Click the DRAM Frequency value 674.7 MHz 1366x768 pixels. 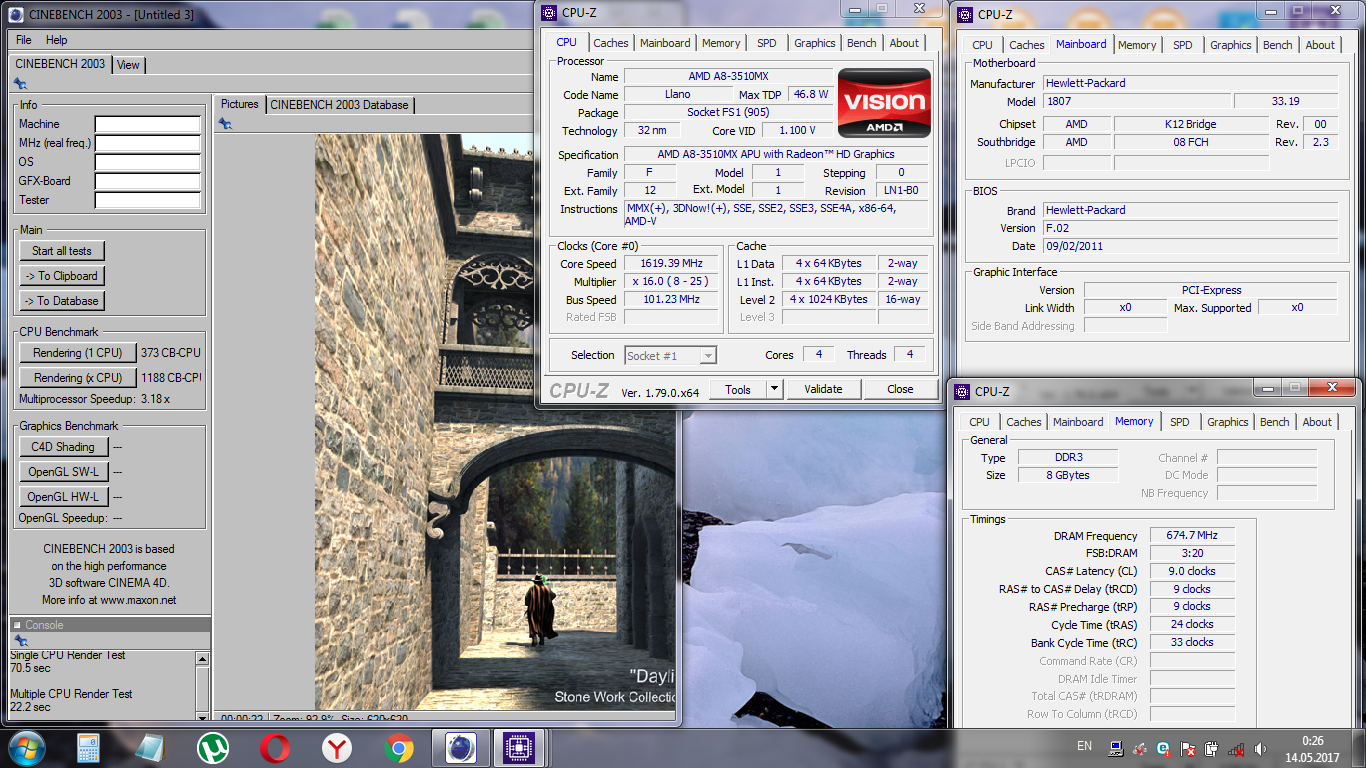tap(1193, 536)
